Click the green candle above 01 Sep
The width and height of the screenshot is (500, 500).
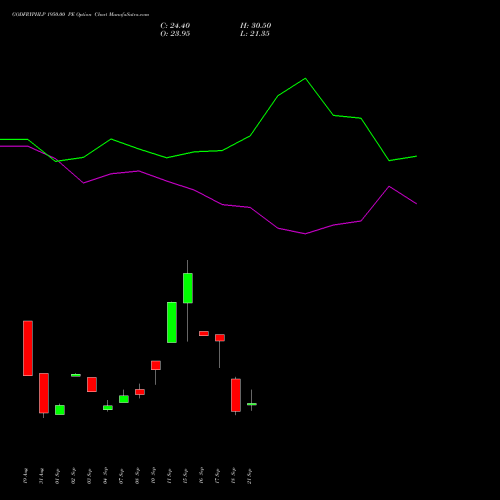click(x=60, y=410)
